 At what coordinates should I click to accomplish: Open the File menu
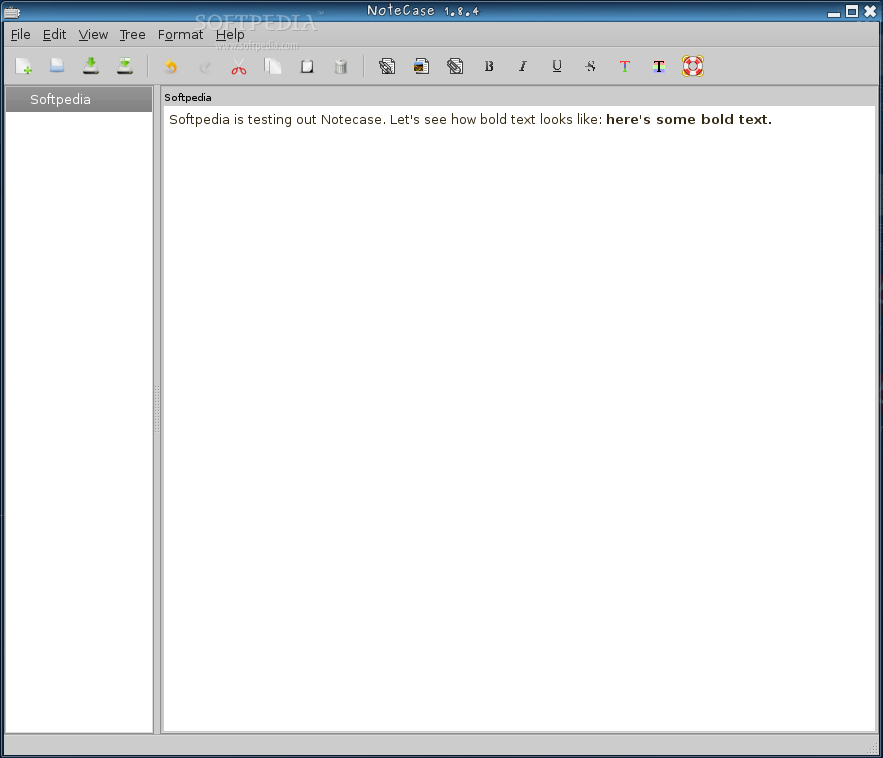pyautogui.click(x=21, y=35)
